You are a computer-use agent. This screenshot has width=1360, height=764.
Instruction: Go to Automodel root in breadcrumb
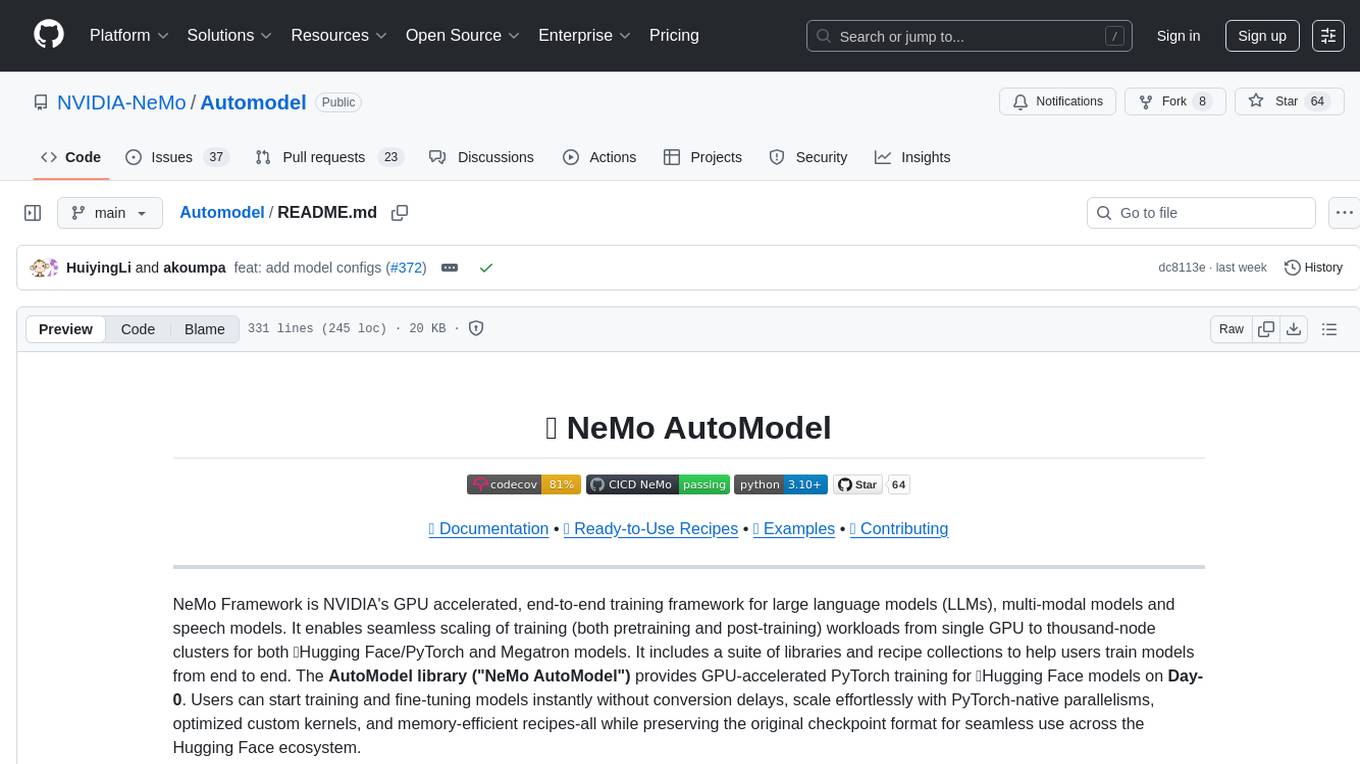click(x=222, y=212)
